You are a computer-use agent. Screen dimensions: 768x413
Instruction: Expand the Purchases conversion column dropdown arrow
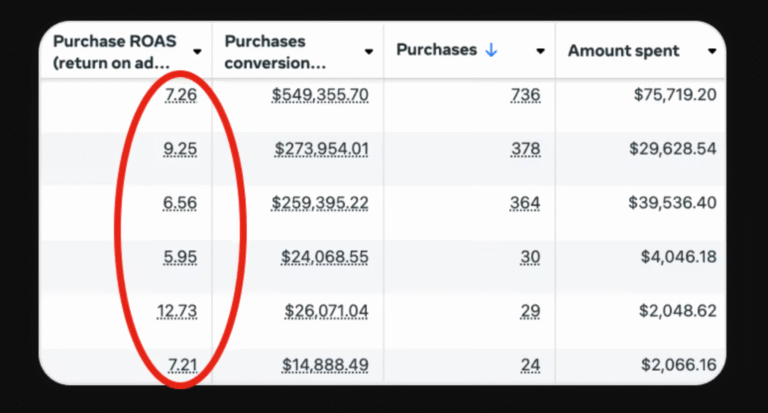point(369,52)
